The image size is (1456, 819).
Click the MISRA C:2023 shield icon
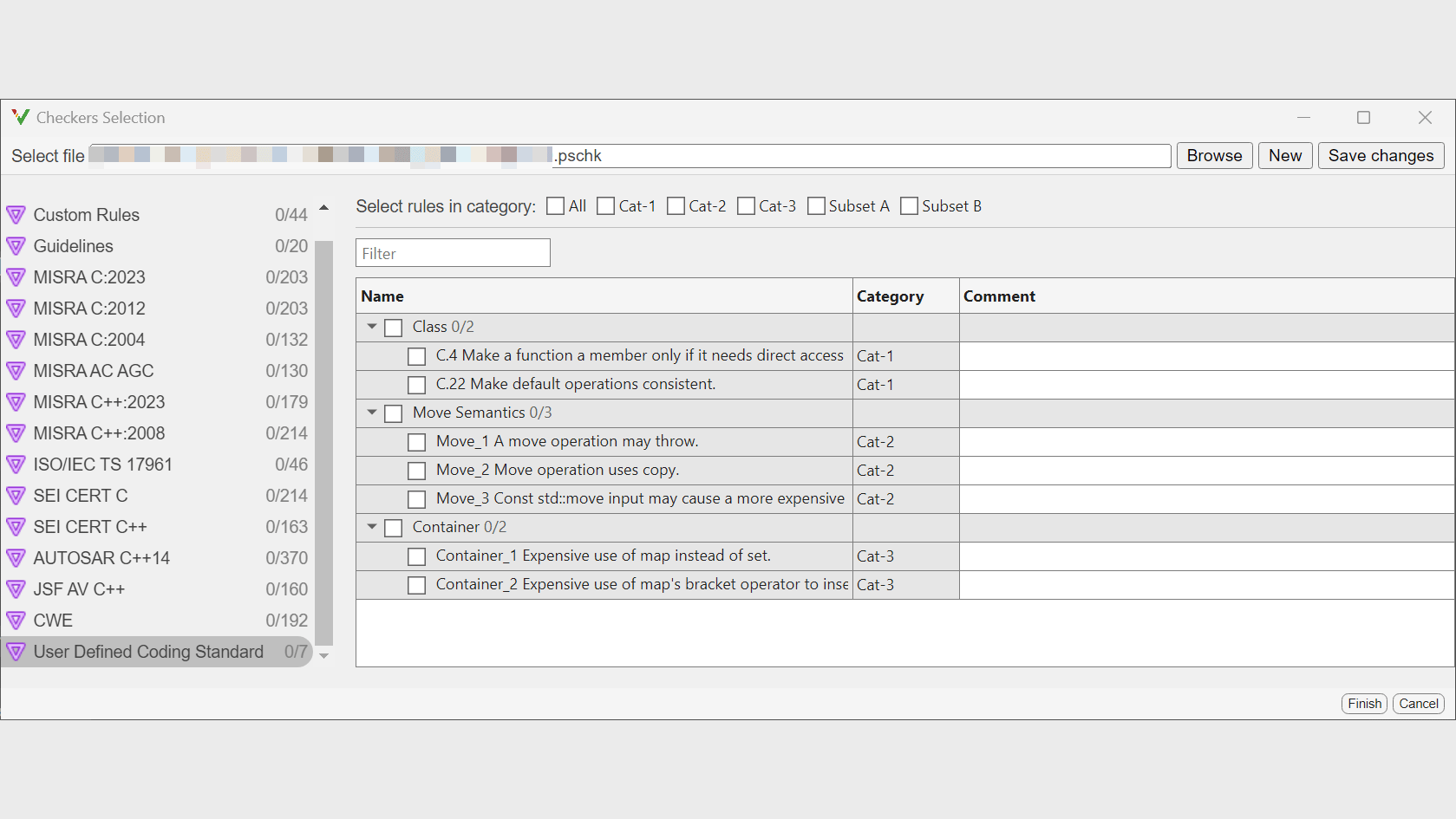[x=16, y=277]
